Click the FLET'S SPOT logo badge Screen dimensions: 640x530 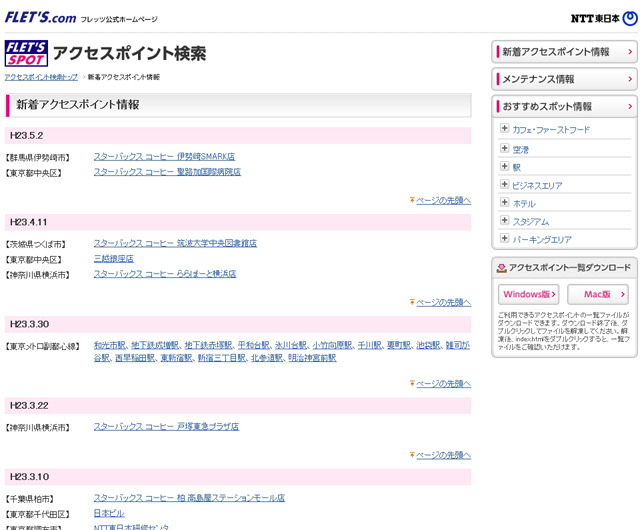click(x=26, y=53)
